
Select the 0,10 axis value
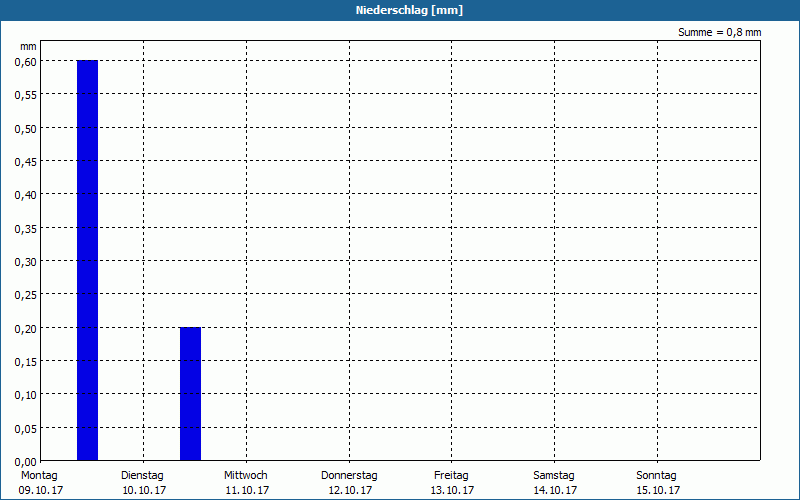26,395
